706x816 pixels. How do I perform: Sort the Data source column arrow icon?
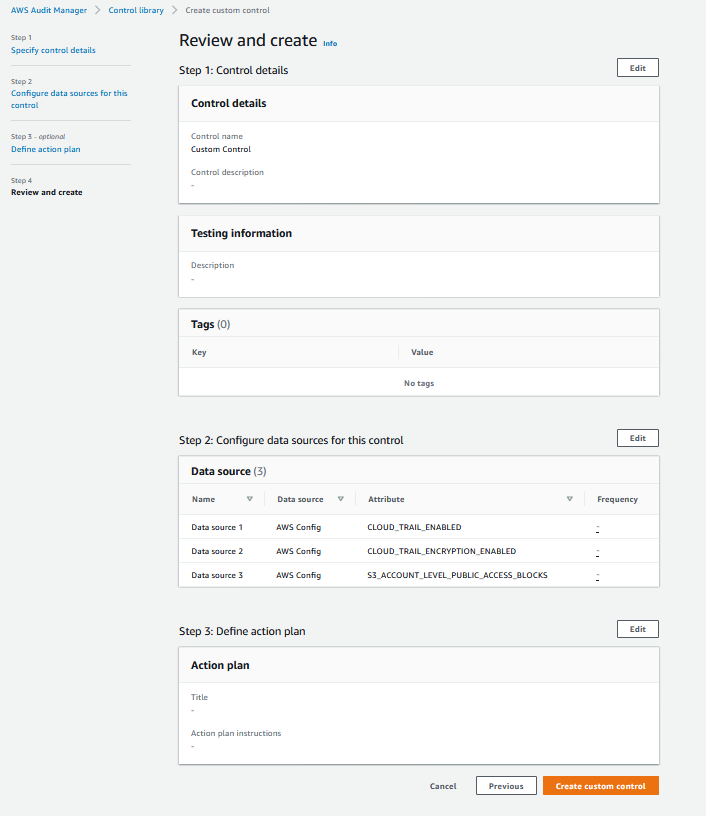click(x=341, y=499)
